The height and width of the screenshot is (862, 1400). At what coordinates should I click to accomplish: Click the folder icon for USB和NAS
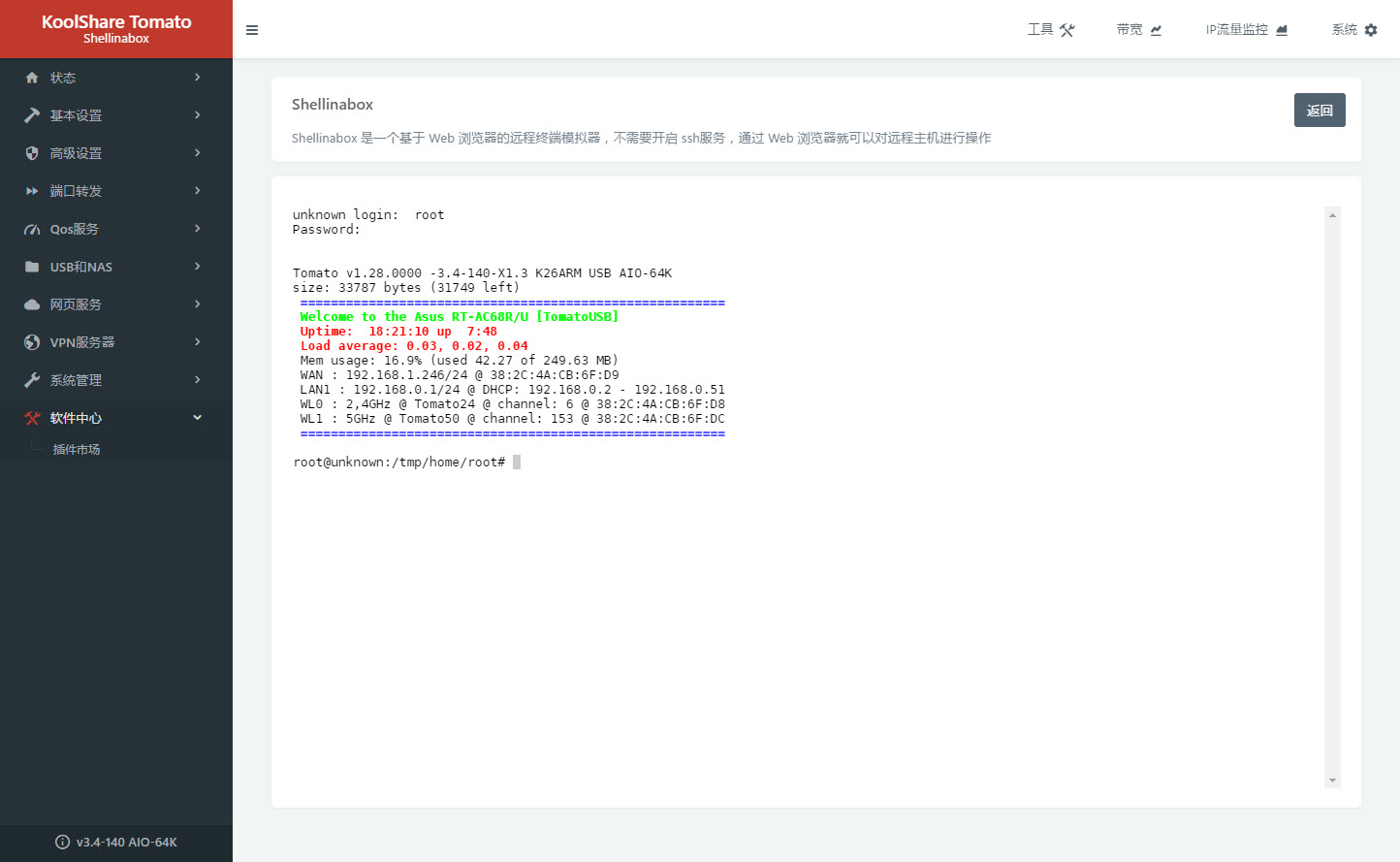(x=32, y=267)
